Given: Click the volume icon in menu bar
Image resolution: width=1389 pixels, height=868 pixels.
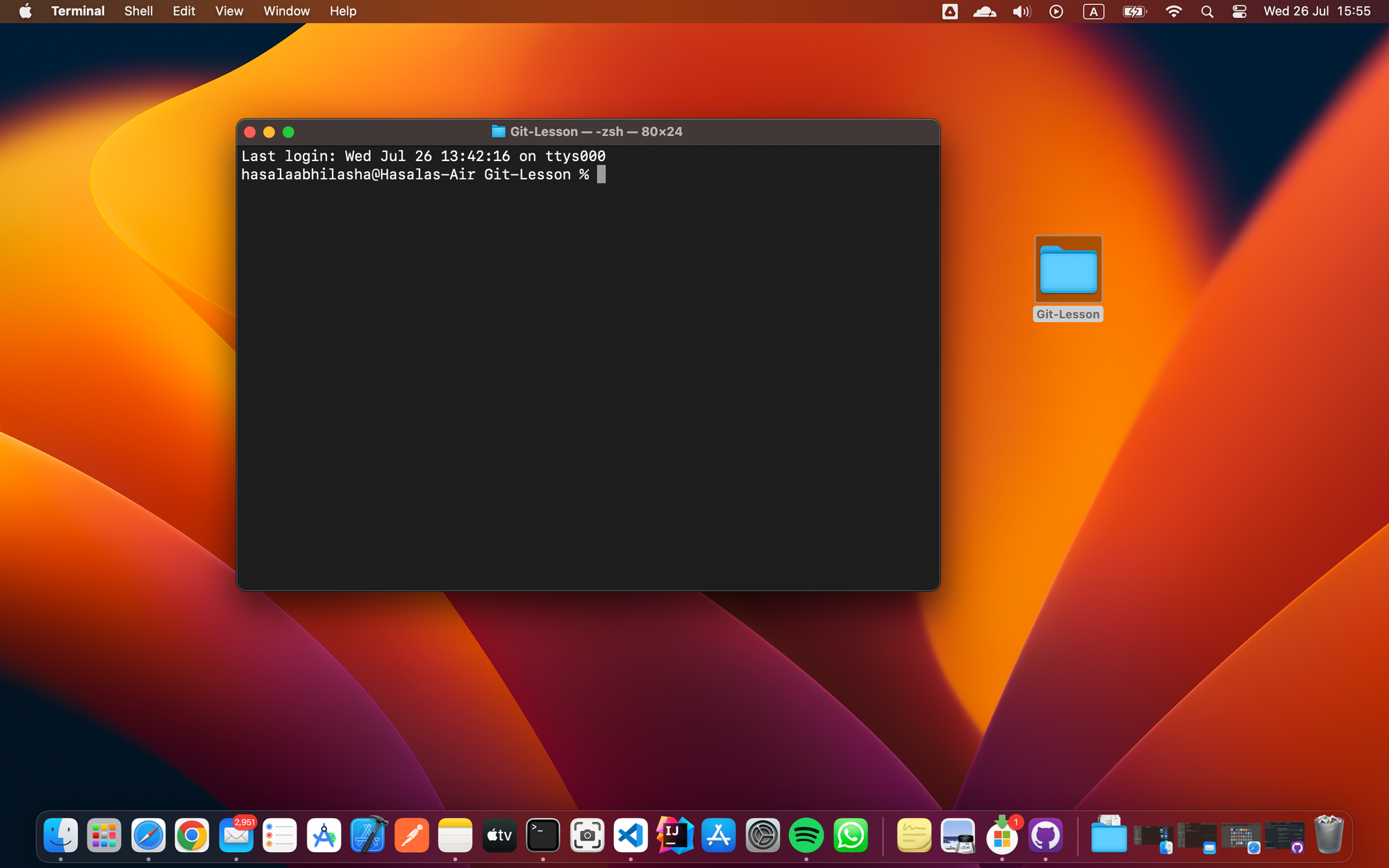Looking at the screenshot, I should [x=1022, y=11].
